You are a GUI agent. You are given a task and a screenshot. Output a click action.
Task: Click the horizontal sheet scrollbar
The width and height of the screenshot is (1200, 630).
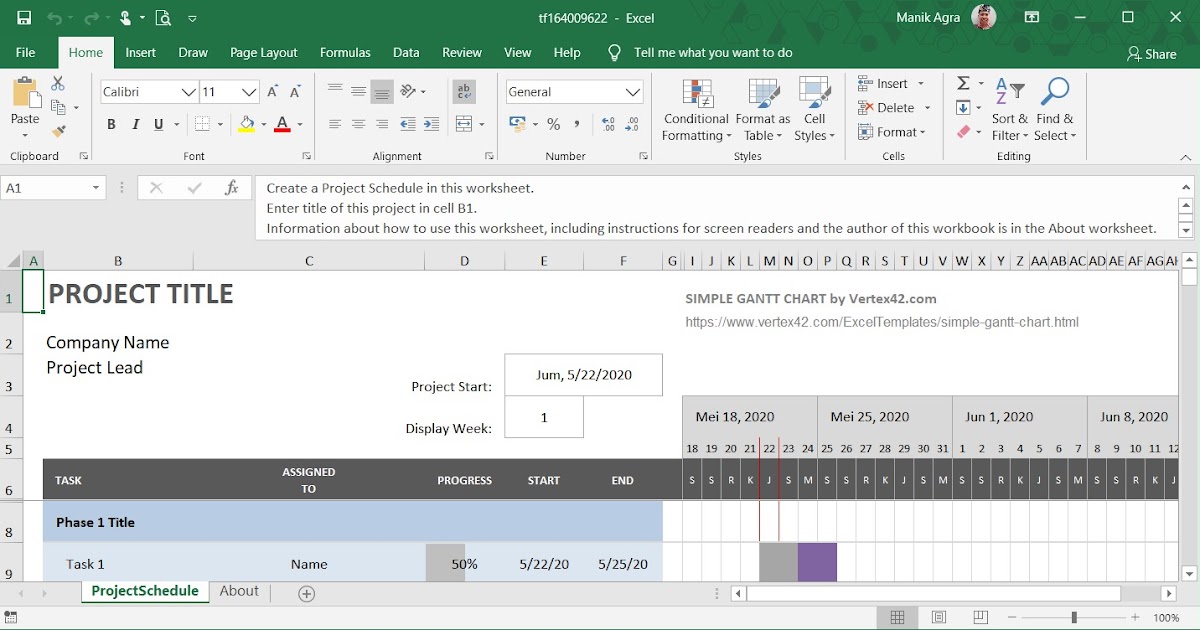pos(932,593)
